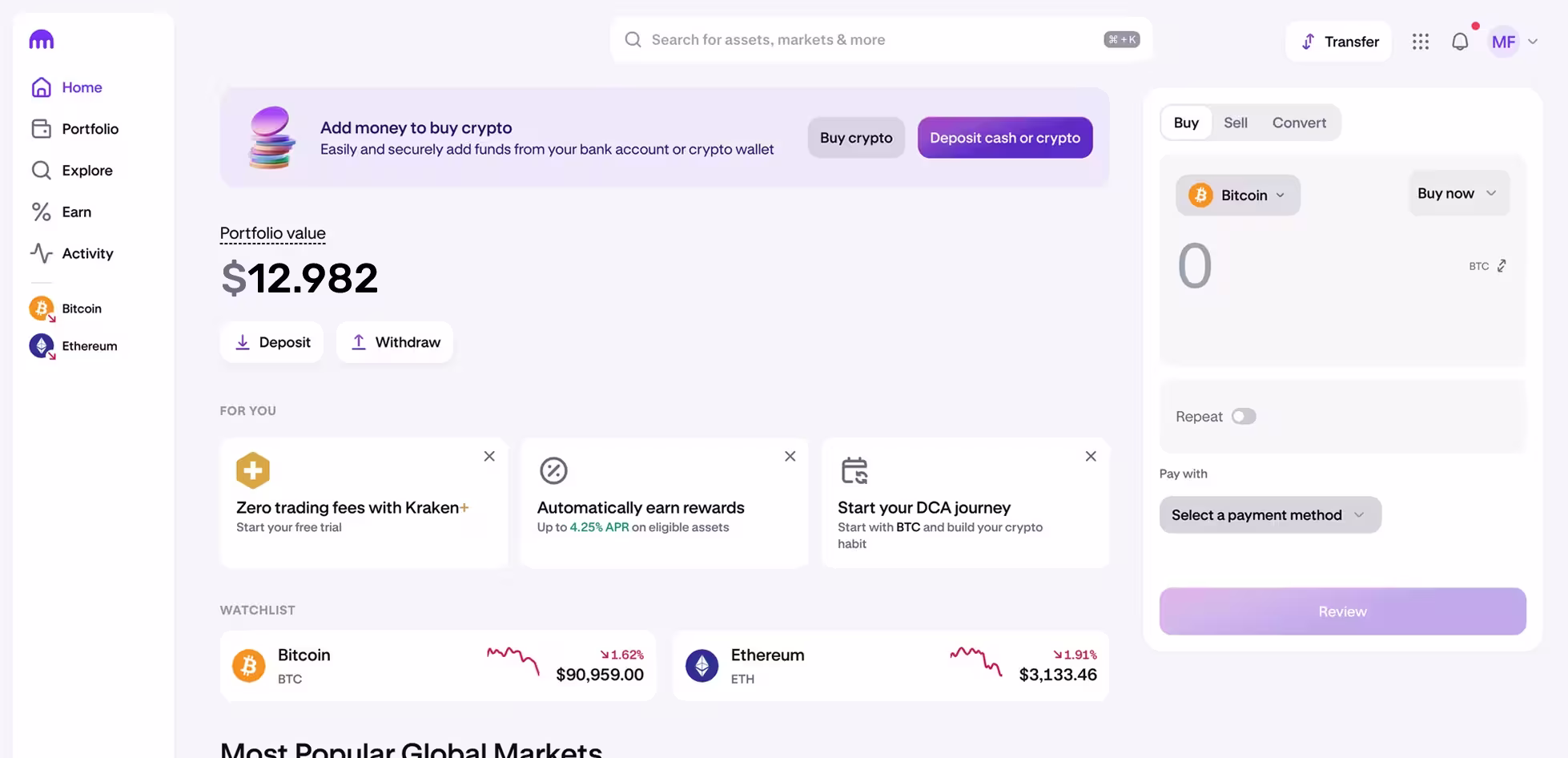
Task: Click the earn rewards percent icon
Action: coord(553,470)
